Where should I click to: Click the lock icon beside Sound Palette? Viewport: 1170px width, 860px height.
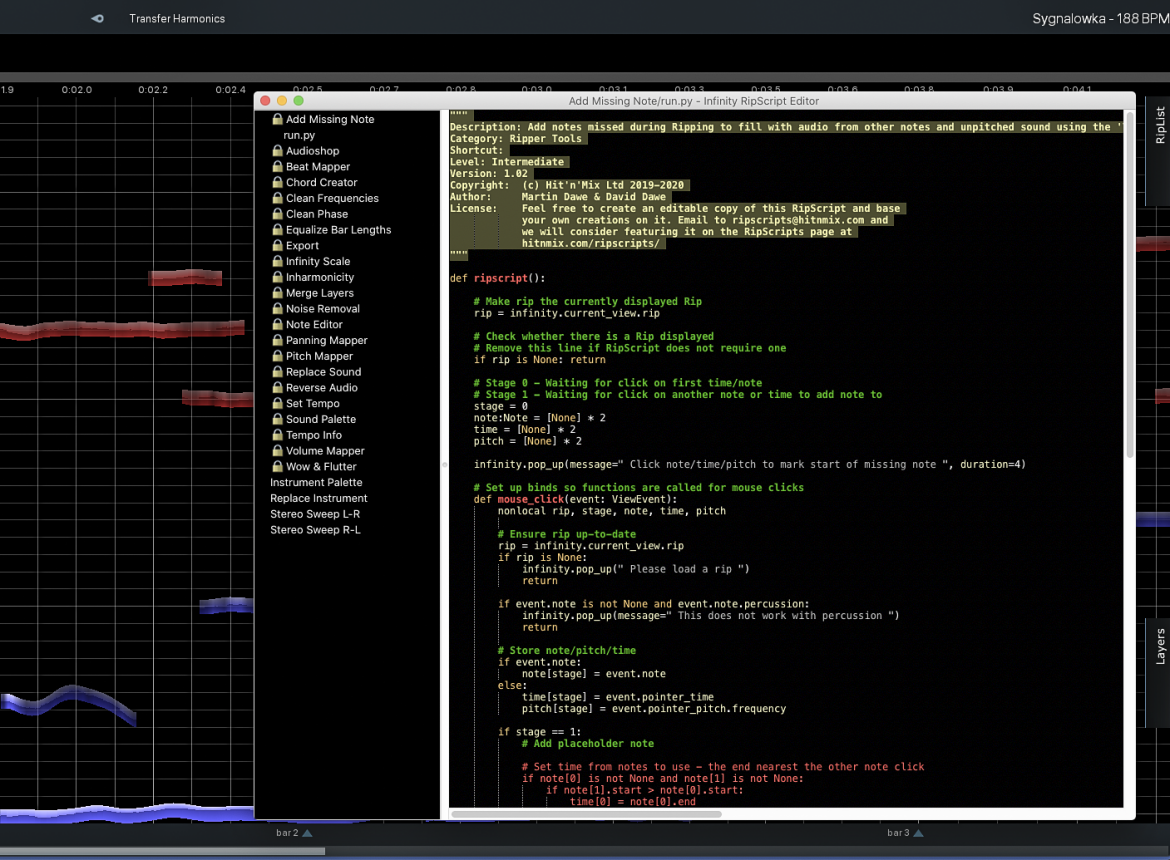pyautogui.click(x=277, y=418)
